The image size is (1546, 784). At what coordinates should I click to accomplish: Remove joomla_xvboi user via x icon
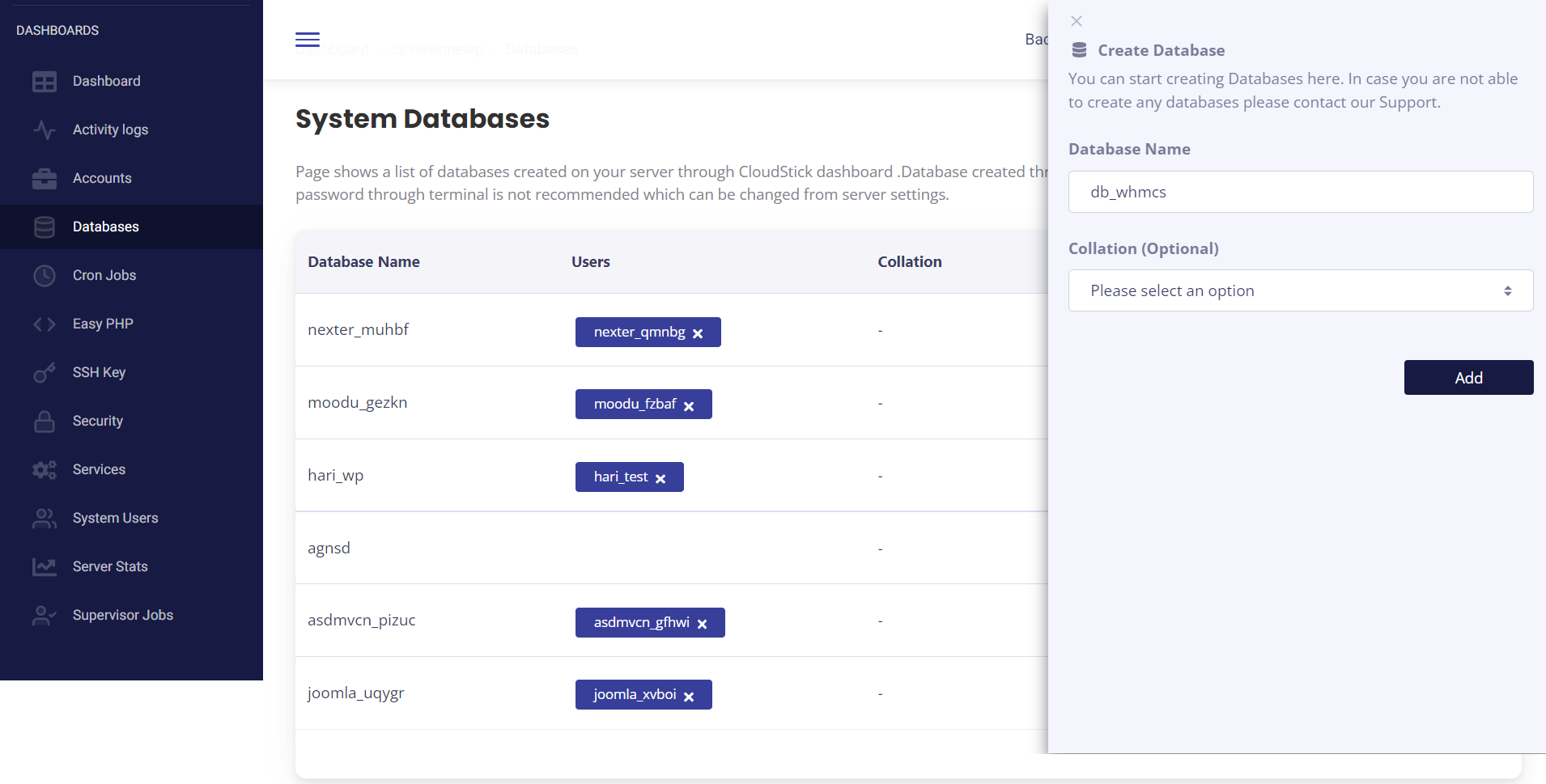(689, 697)
